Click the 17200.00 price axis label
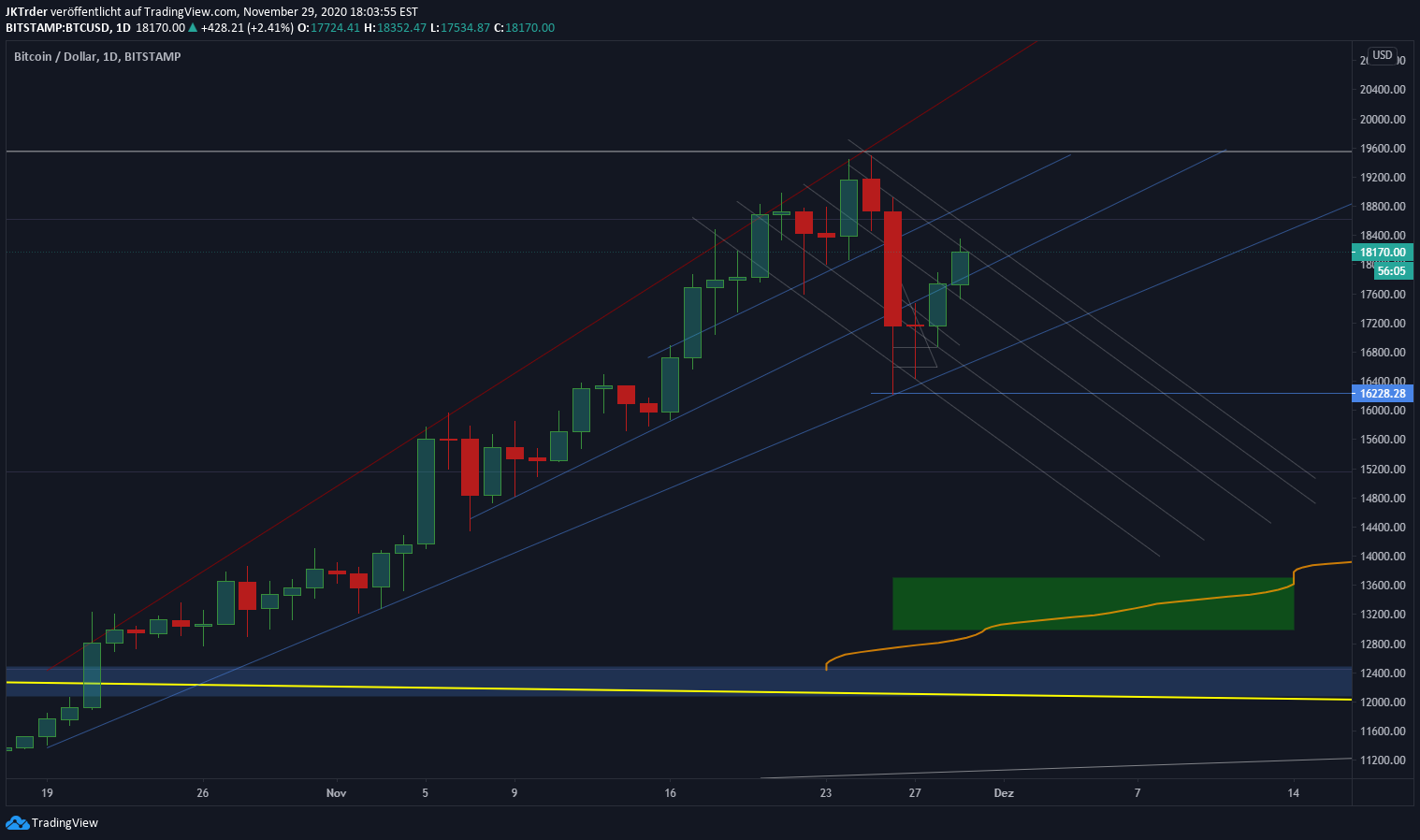This screenshot has height=840, width=1420. (x=1383, y=324)
